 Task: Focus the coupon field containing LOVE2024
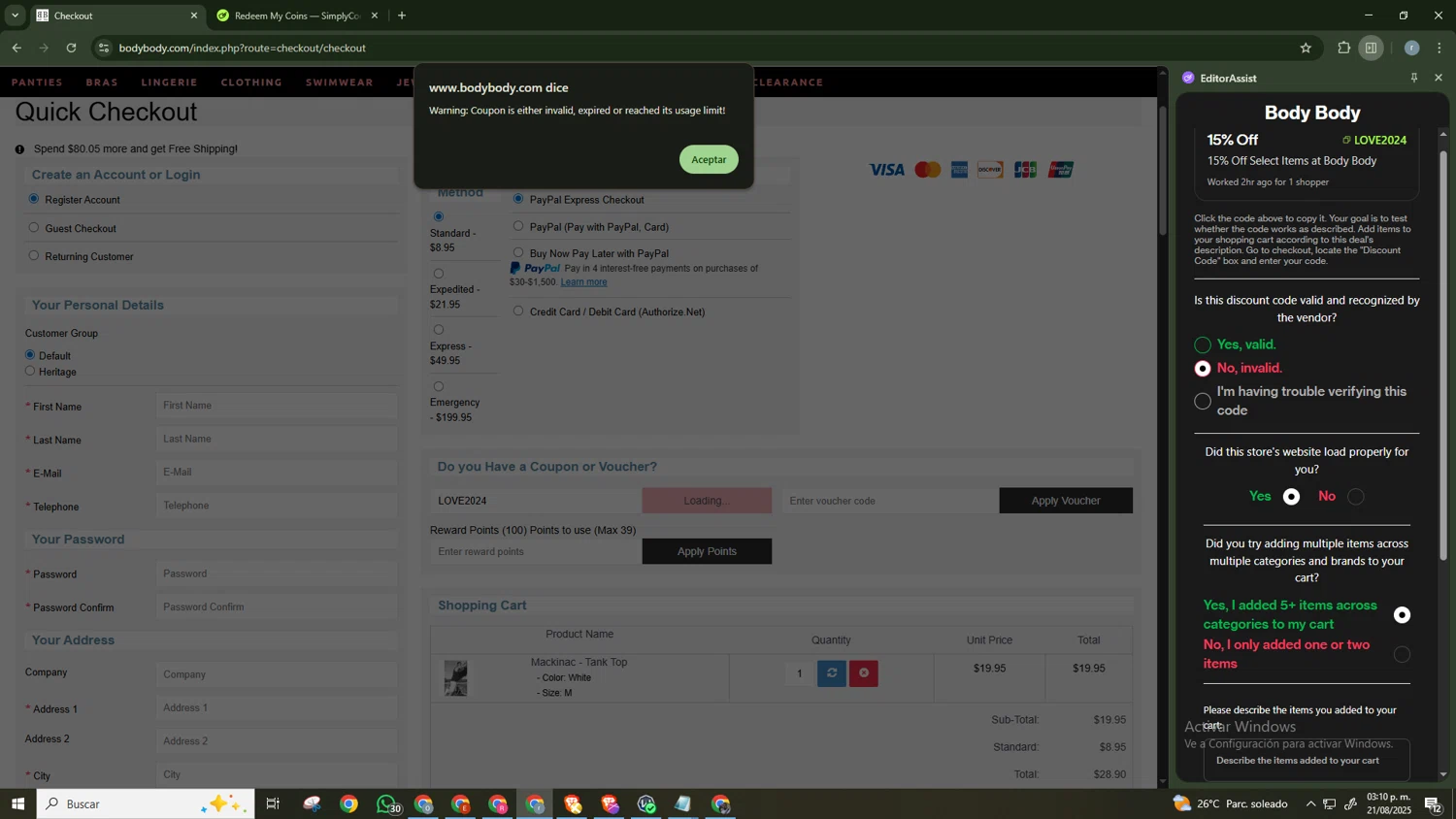point(536,501)
